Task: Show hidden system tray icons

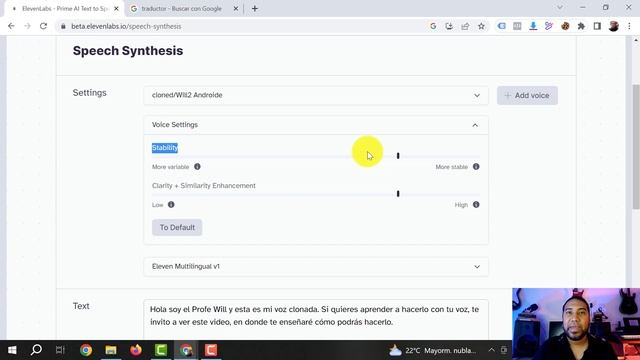Action: tap(491, 350)
